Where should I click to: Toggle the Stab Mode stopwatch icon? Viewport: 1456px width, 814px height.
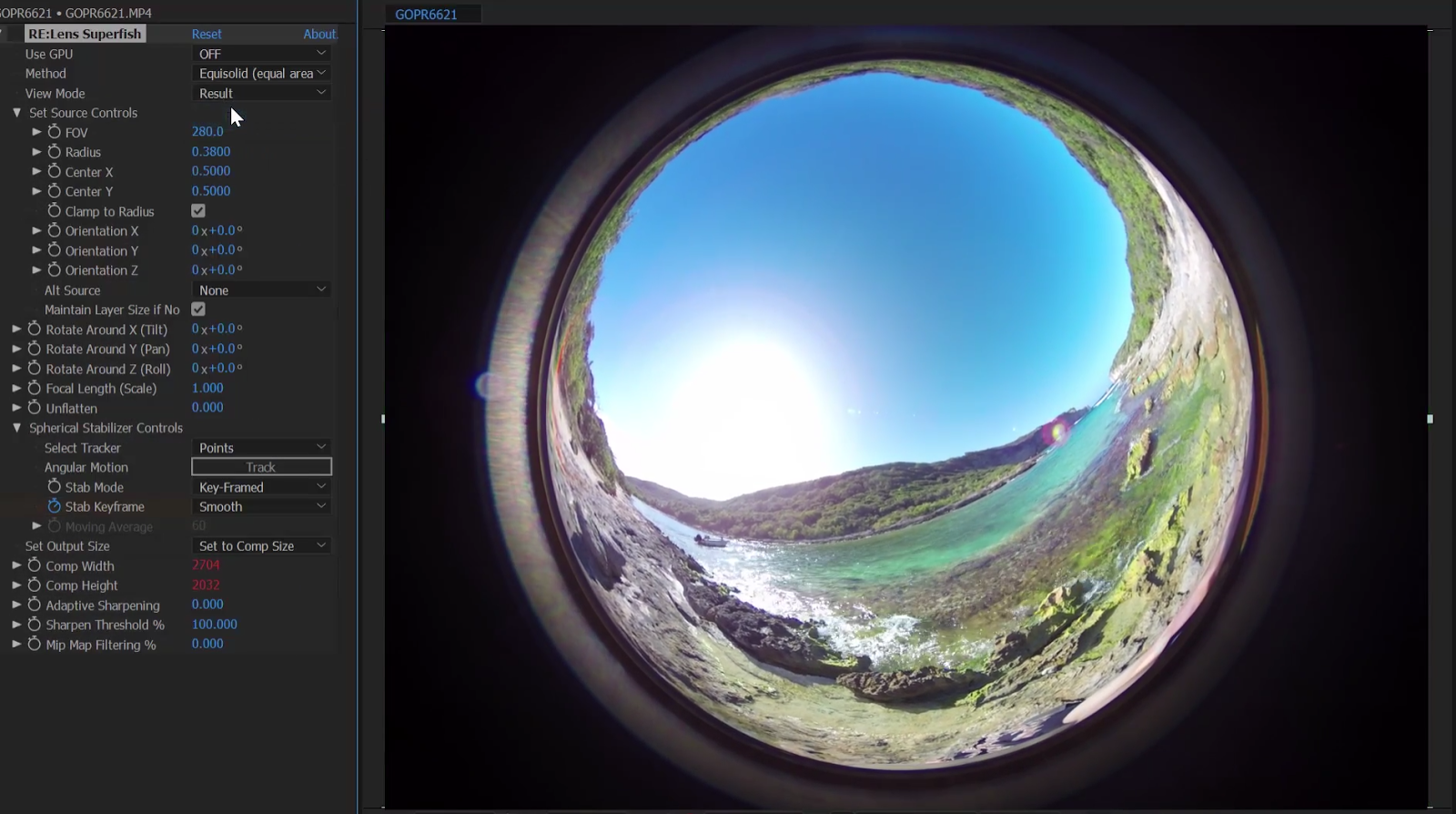[55, 486]
